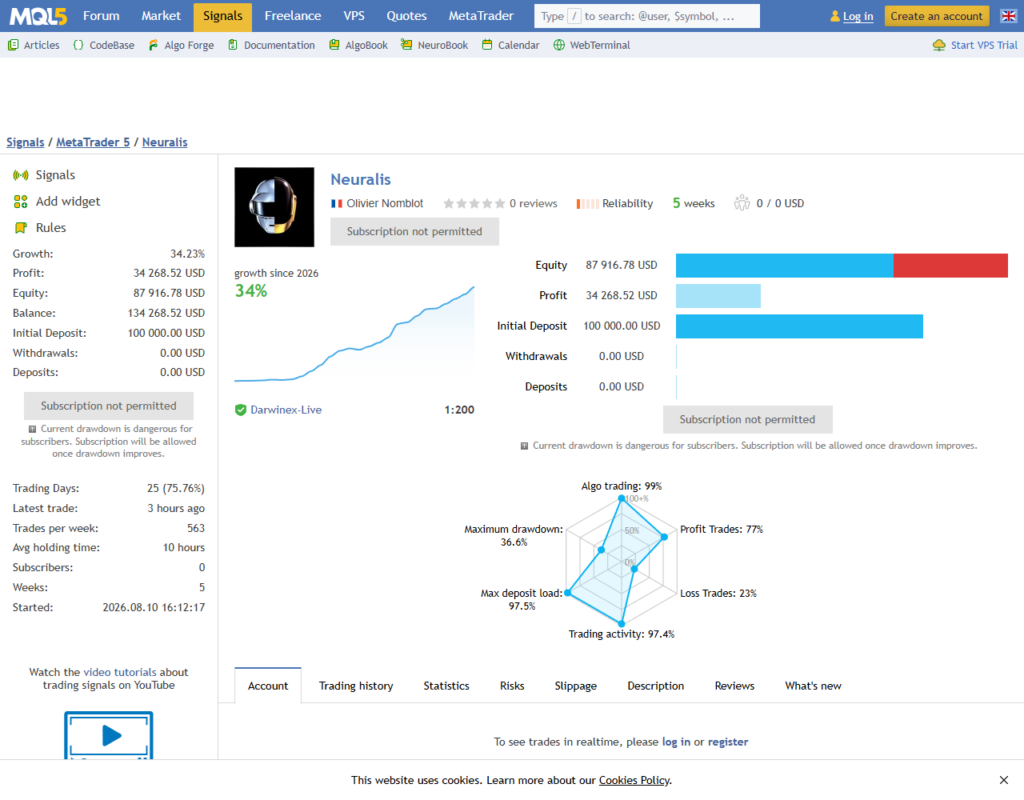Open the Signals menu in top bar

tap(223, 16)
